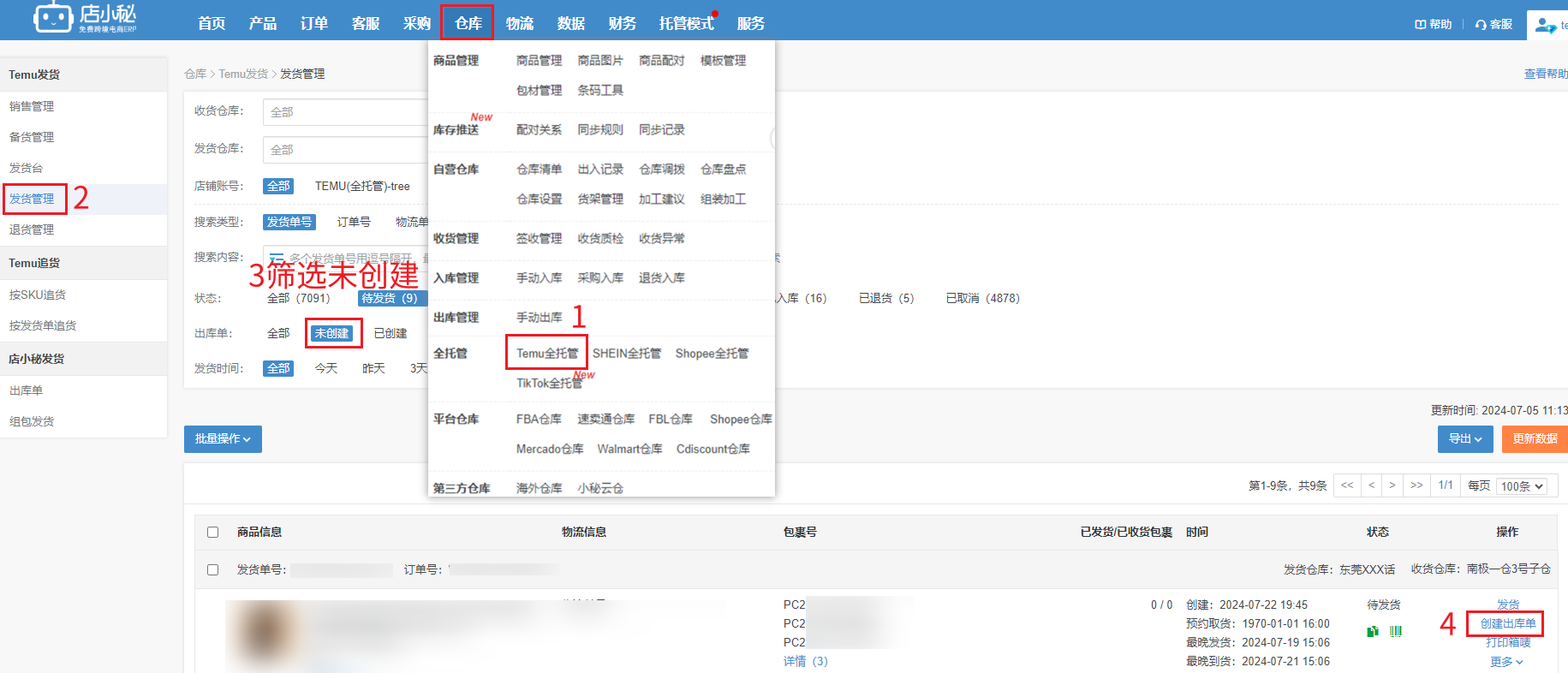Choose 今天 for 发货时间
The height and width of the screenshot is (673, 1568).
click(x=326, y=368)
